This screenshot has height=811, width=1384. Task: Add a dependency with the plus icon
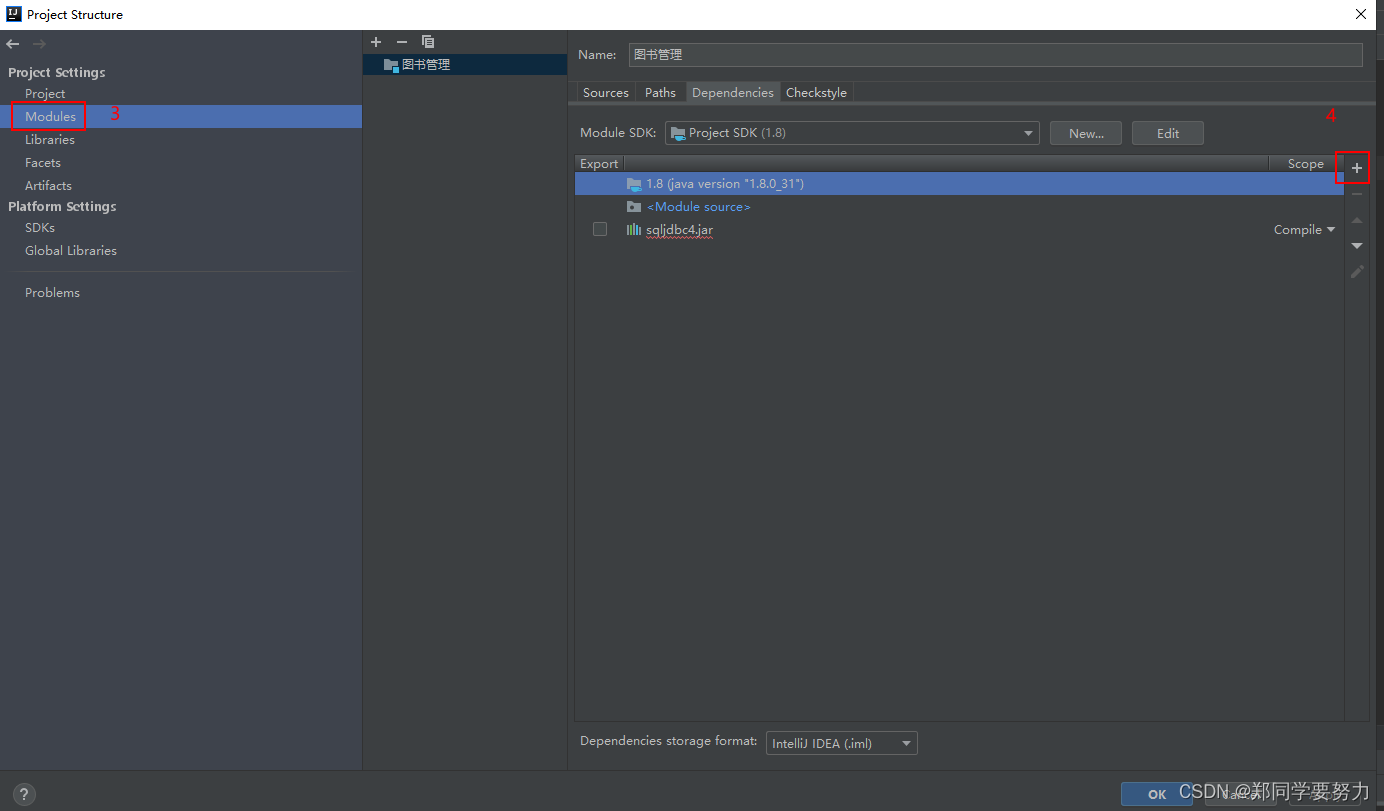point(1356,168)
